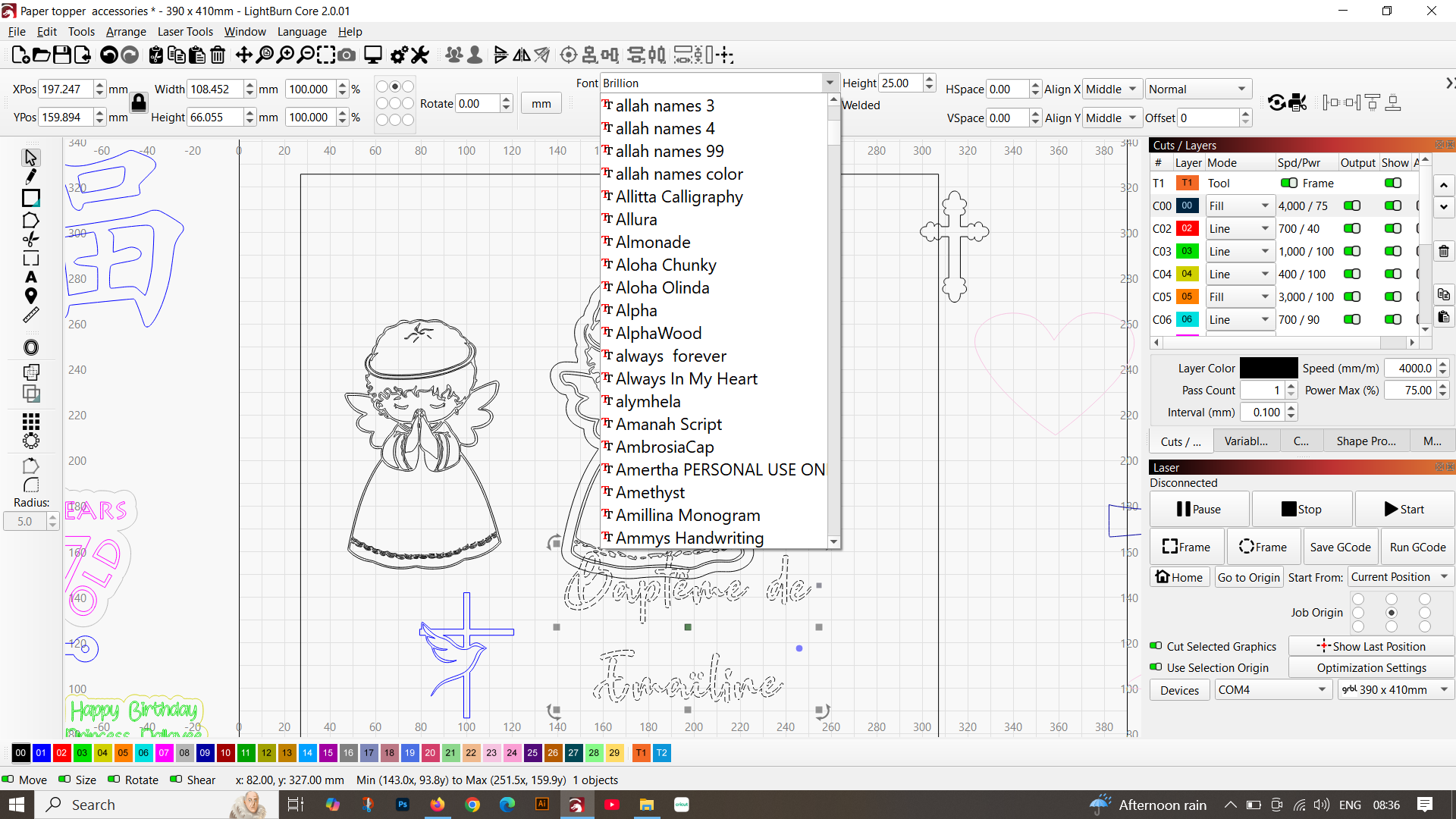1456x819 pixels.
Task: Toggle Cut Selected Graphics switch
Action: click(x=1156, y=646)
